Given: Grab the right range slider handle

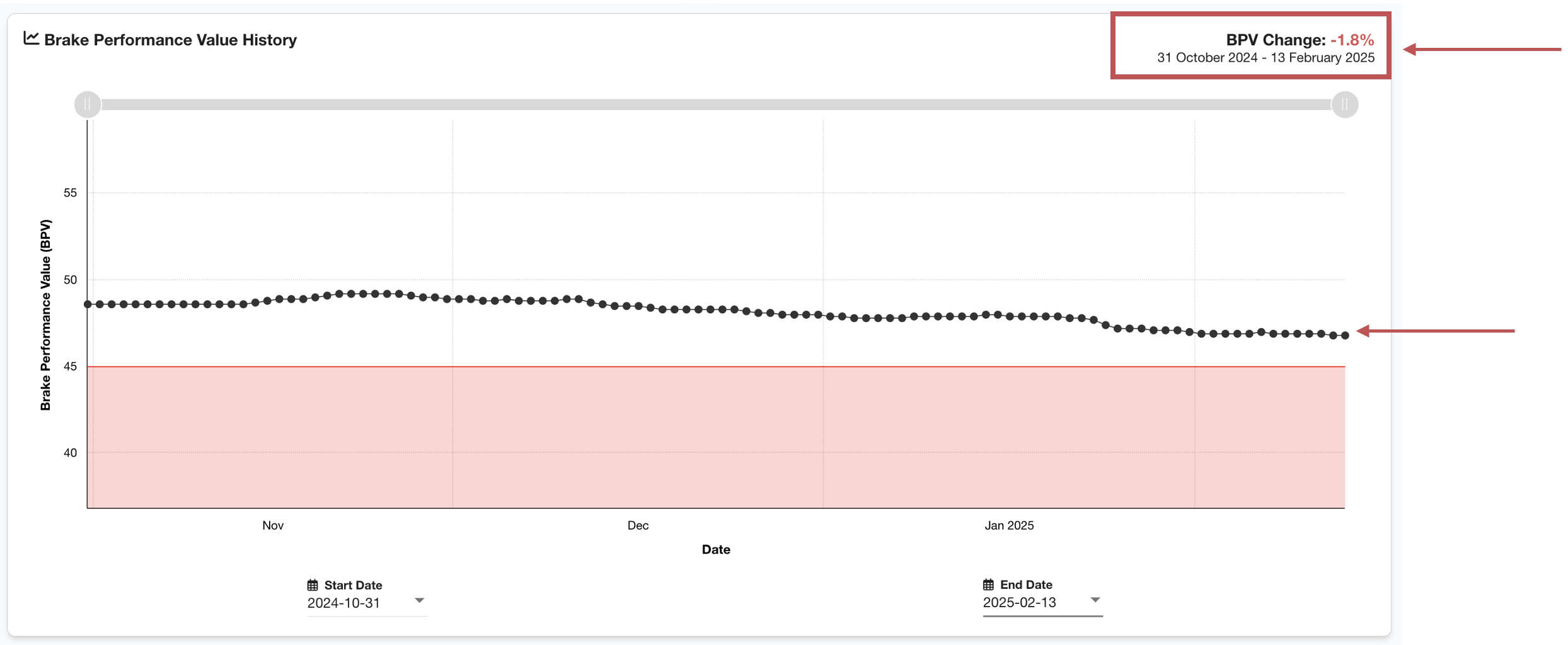Looking at the screenshot, I should coord(1344,105).
